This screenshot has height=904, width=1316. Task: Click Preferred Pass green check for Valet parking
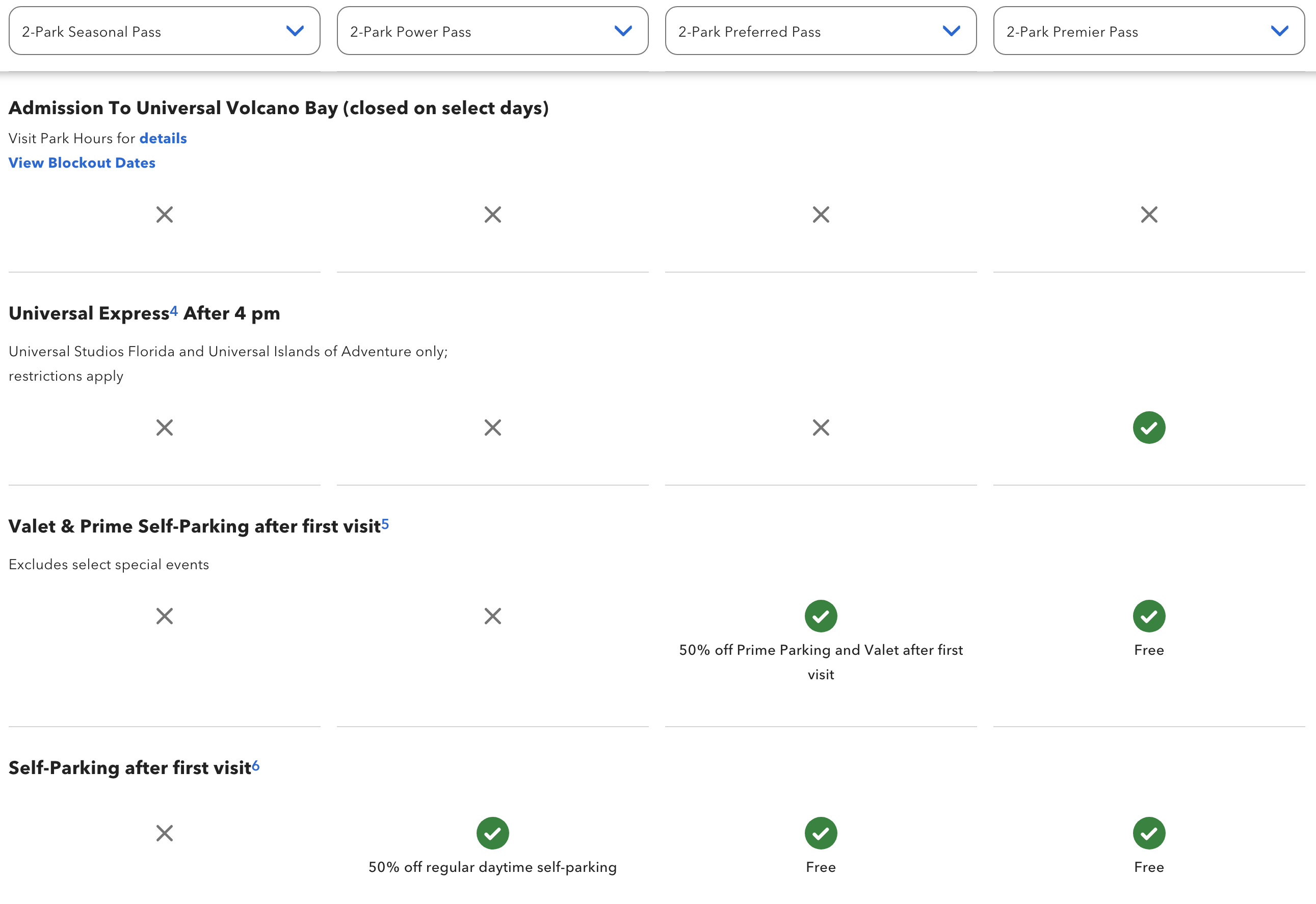coord(820,616)
